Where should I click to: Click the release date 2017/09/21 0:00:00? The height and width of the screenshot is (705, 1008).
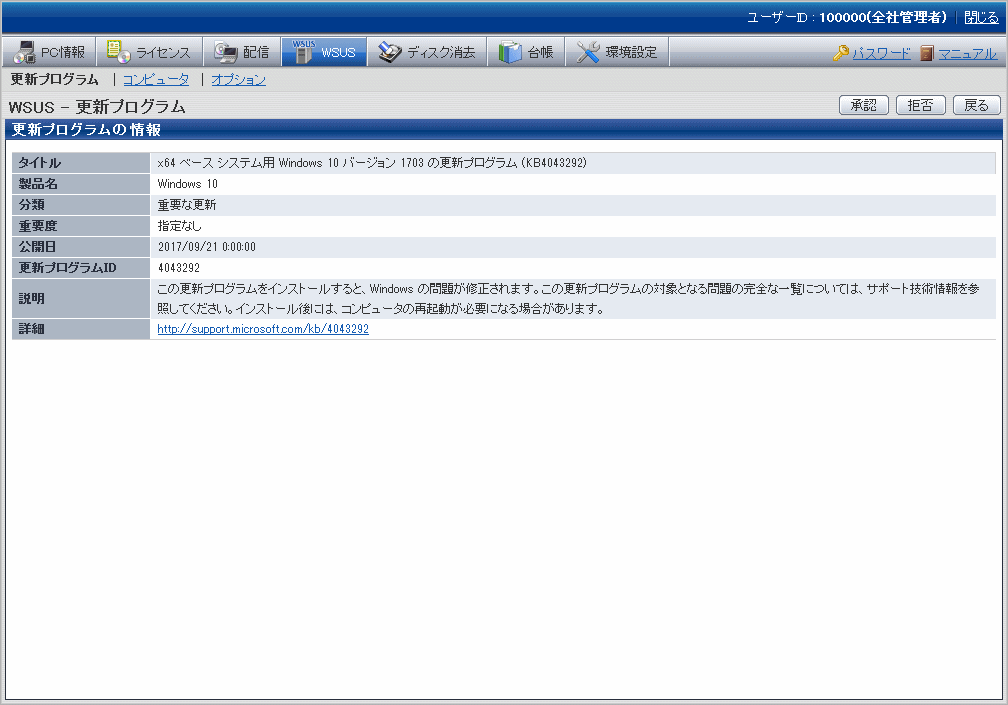(x=206, y=247)
